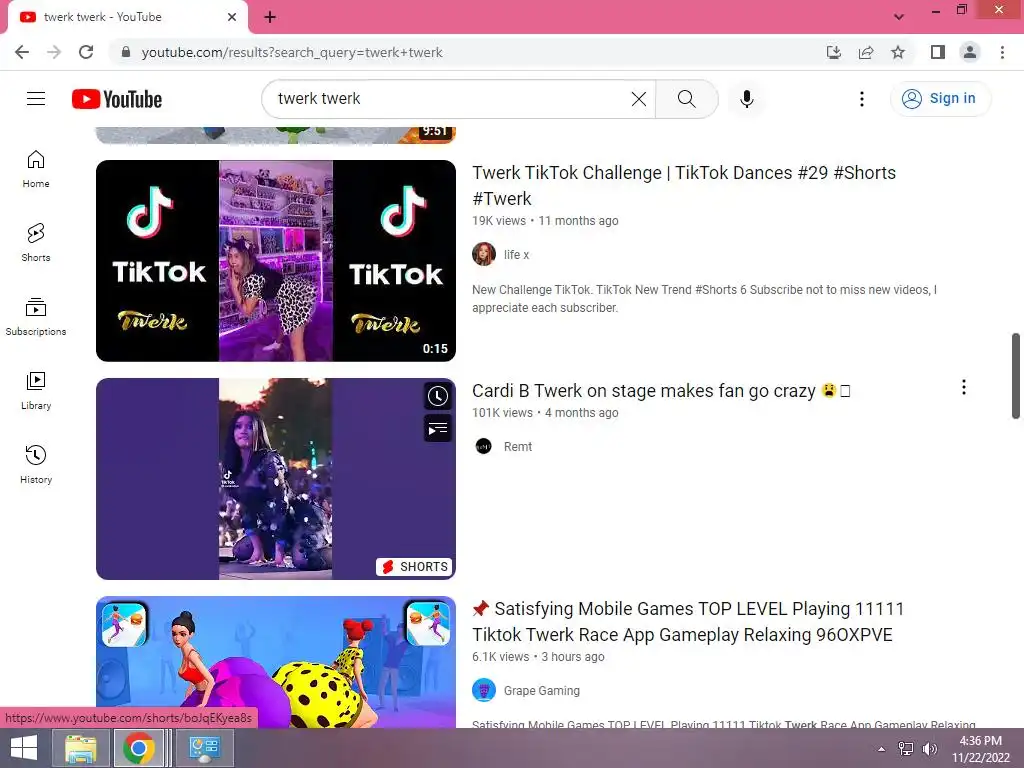
Task: Open a new browser tab
Action: (x=270, y=17)
